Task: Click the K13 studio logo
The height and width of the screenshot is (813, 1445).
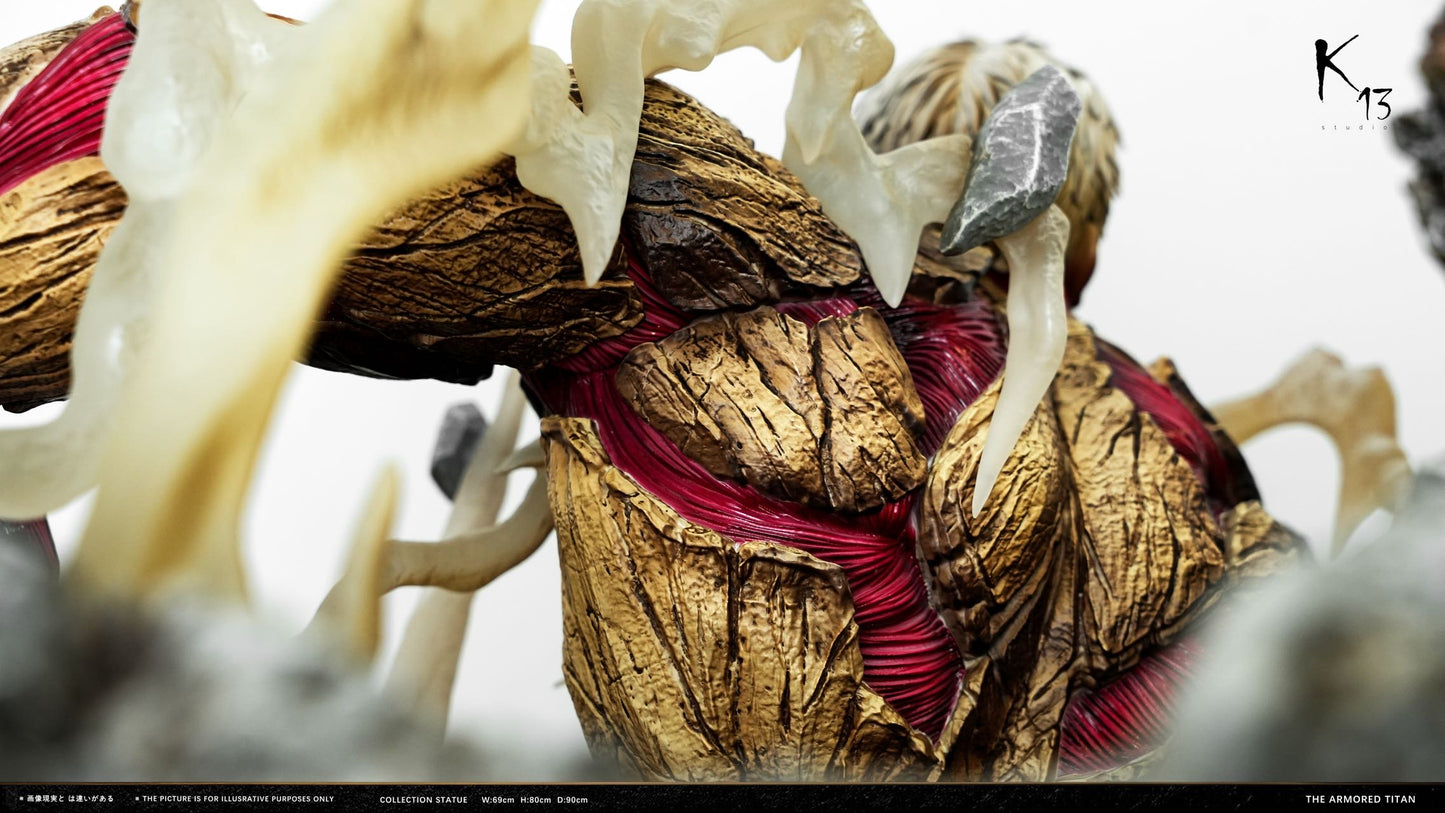Action: (1353, 82)
